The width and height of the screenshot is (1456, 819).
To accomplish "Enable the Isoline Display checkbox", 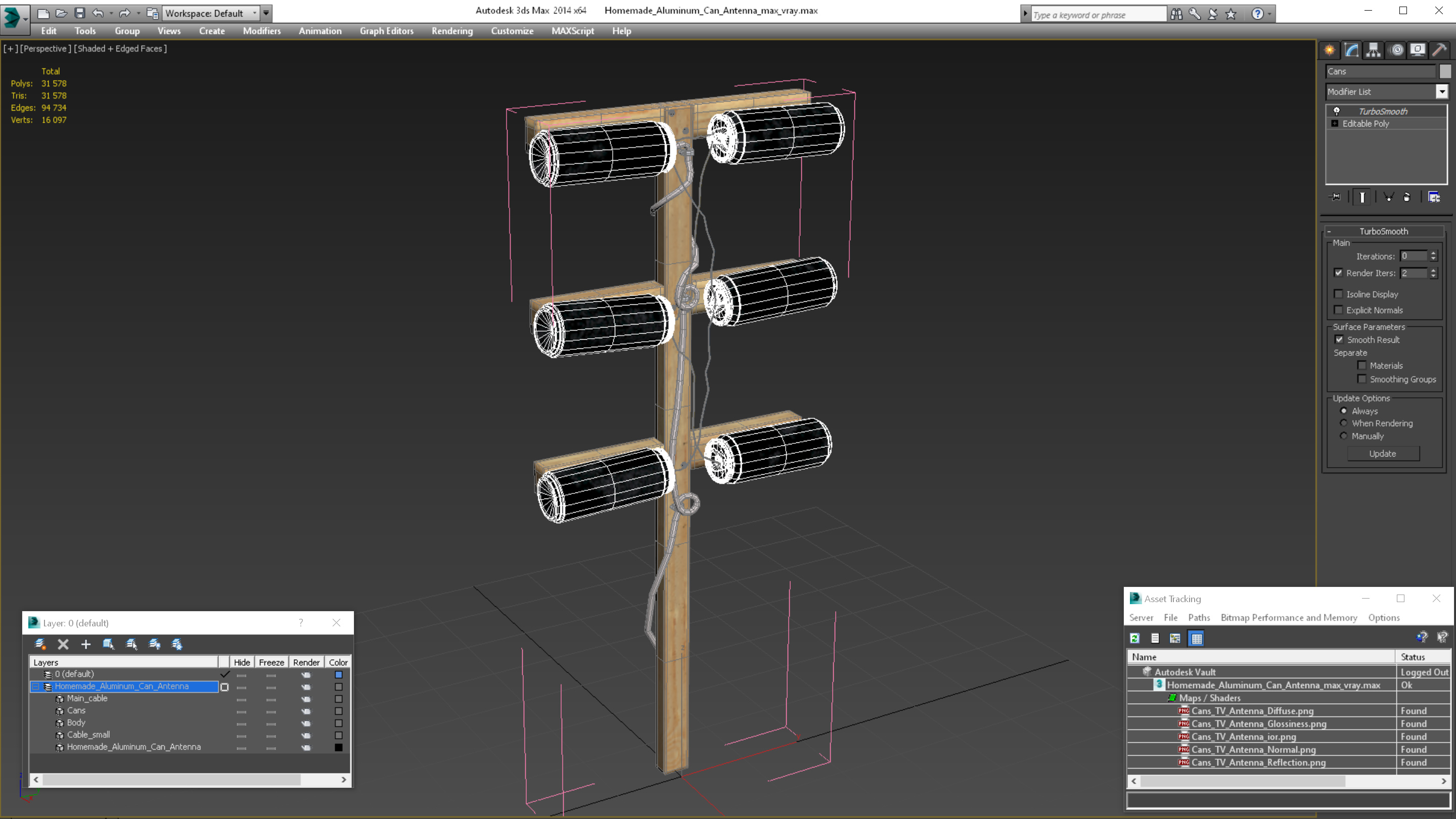I will click(x=1338, y=294).
